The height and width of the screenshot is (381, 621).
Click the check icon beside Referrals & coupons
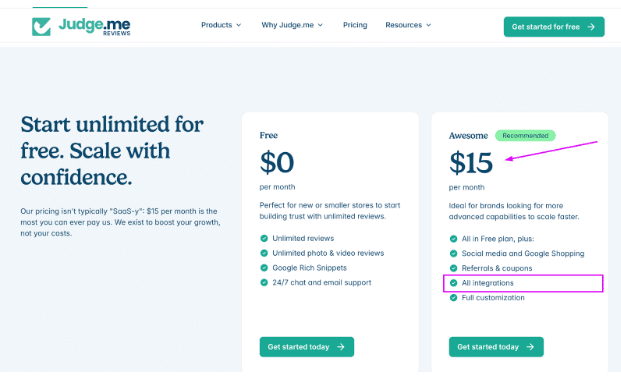(x=453, y=269)
